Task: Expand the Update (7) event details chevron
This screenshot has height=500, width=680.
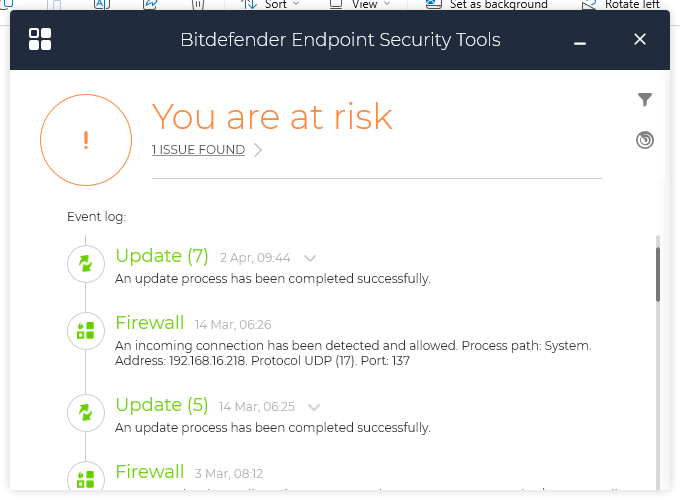Action: click(310, 258)
